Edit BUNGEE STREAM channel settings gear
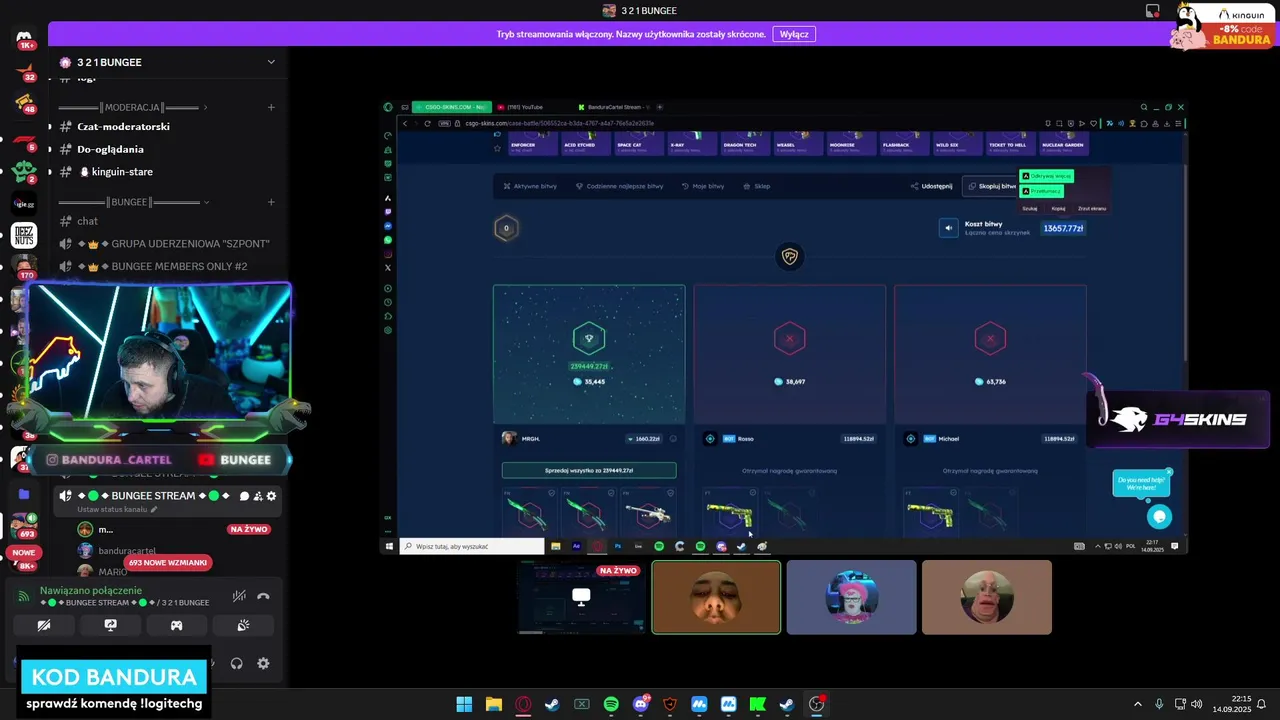The image size is (1280, 720). [271, 496]
